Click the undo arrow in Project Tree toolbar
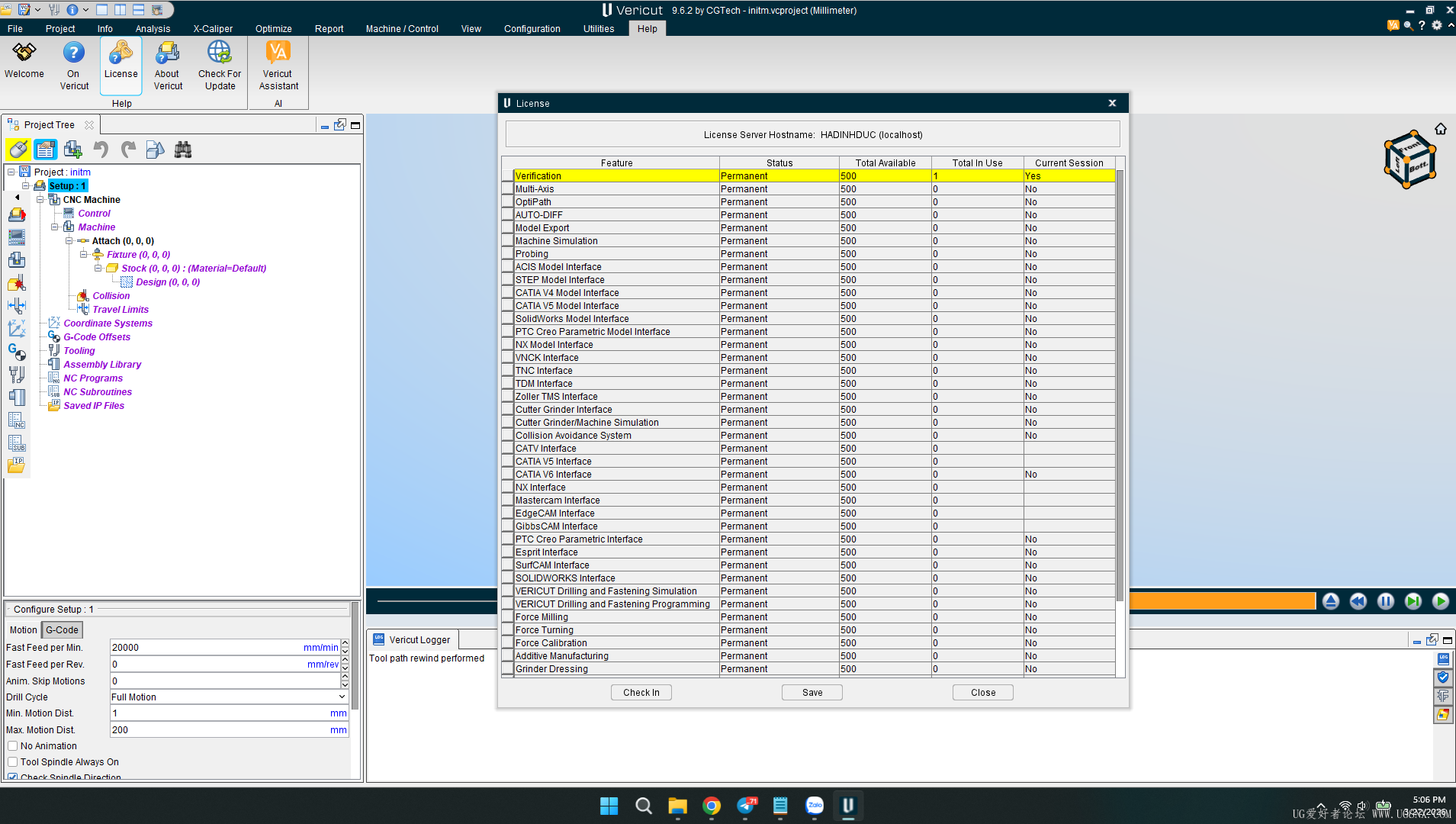 pos(101,150)
